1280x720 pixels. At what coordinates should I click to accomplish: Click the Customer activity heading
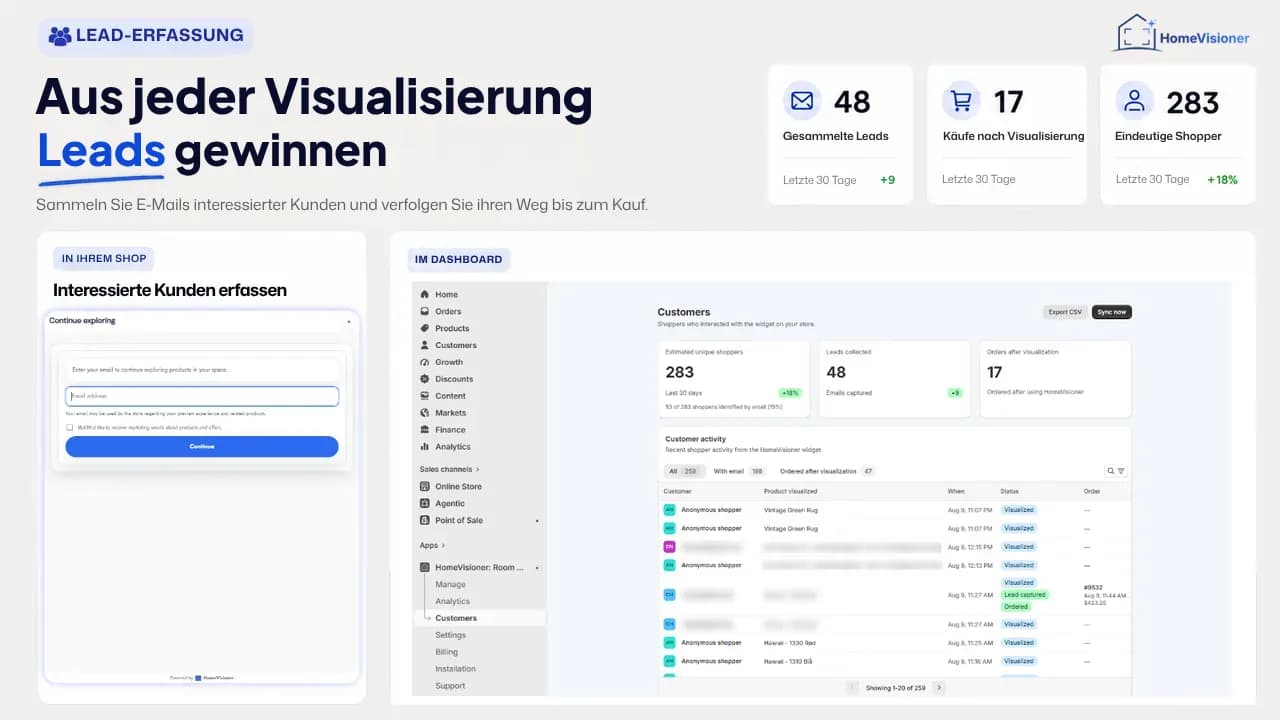(x=696, y=439)
